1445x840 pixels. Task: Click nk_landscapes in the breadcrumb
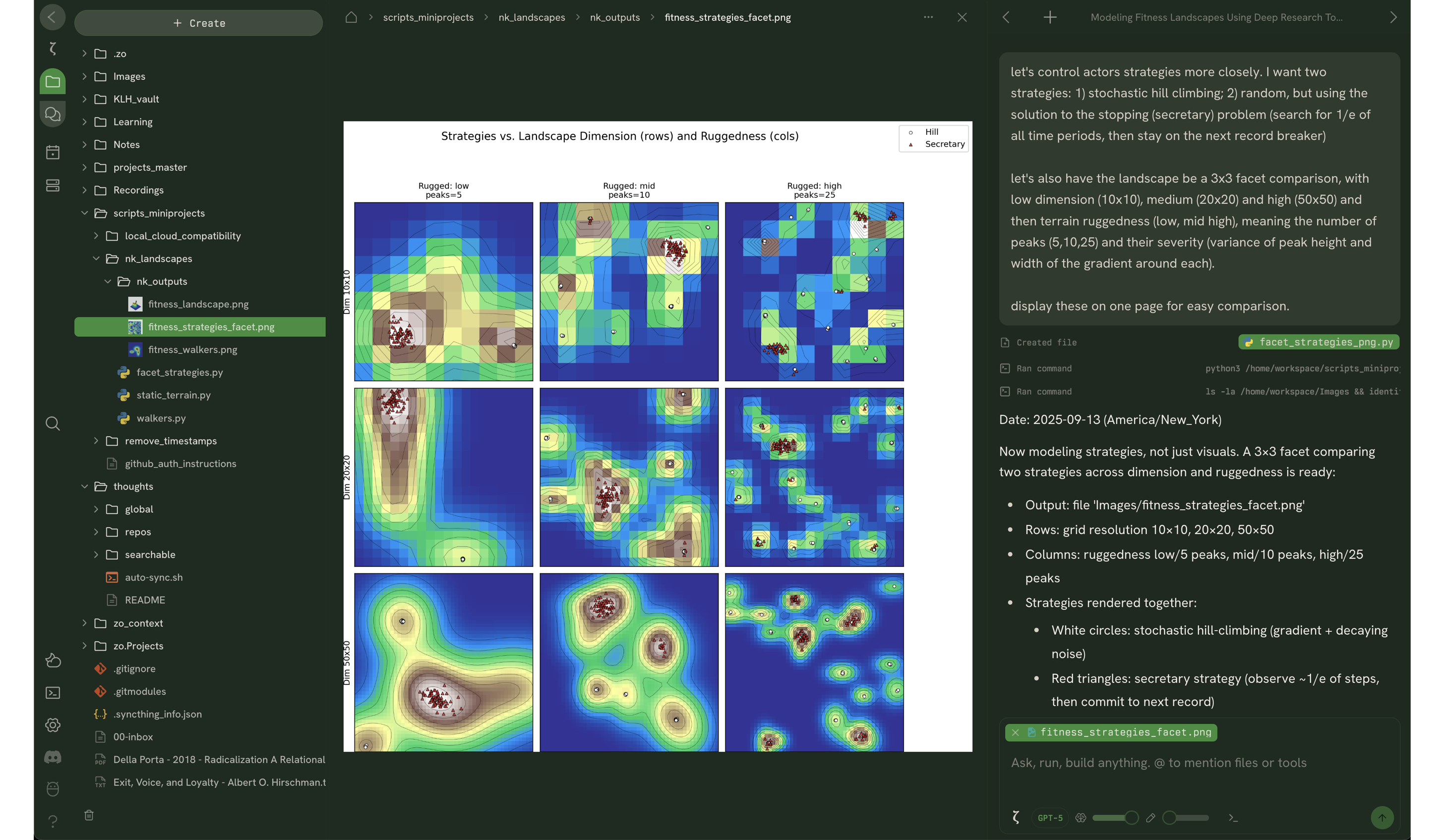(x=532, y=17)
